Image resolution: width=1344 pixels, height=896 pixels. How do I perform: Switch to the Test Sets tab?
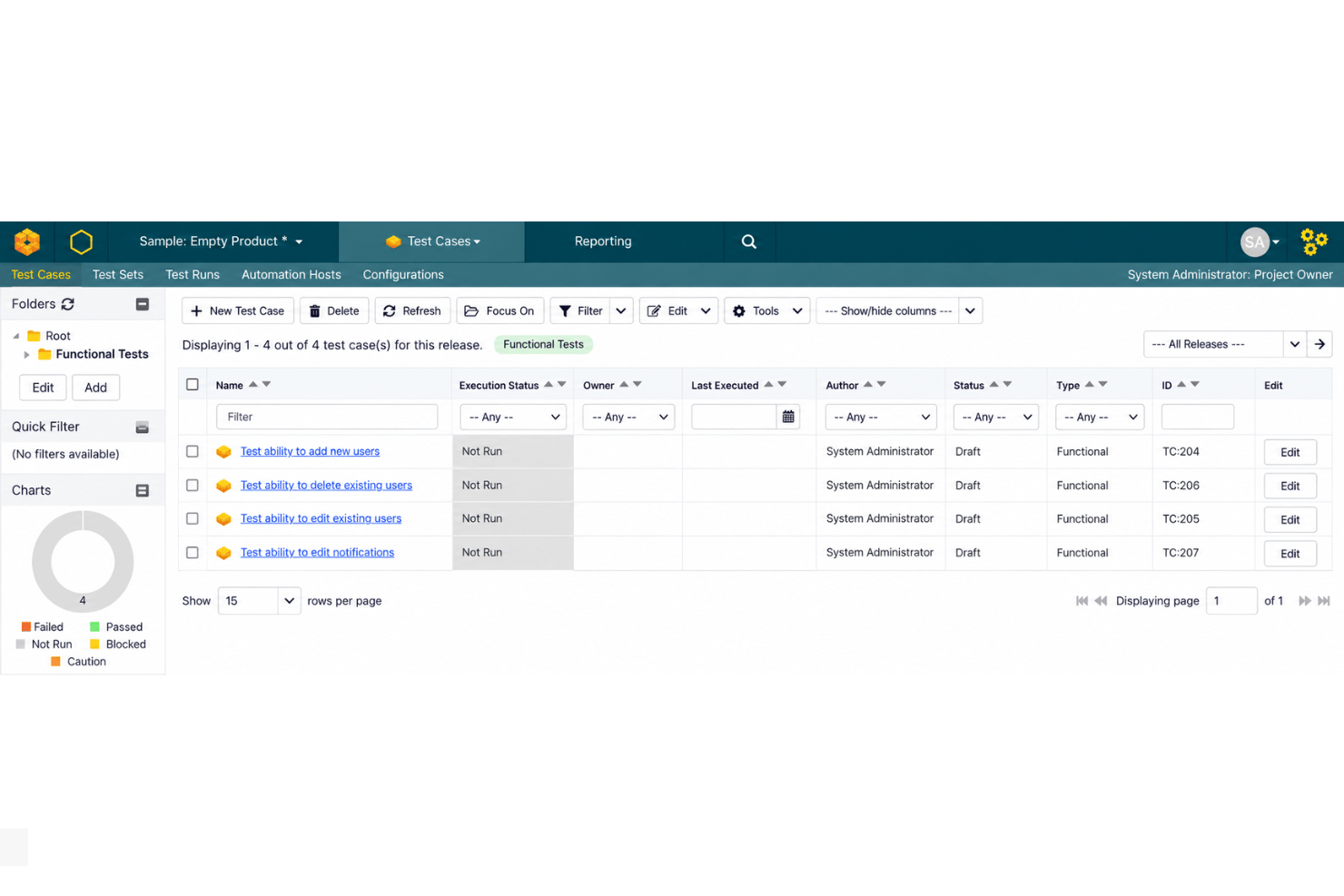[118, 275]
